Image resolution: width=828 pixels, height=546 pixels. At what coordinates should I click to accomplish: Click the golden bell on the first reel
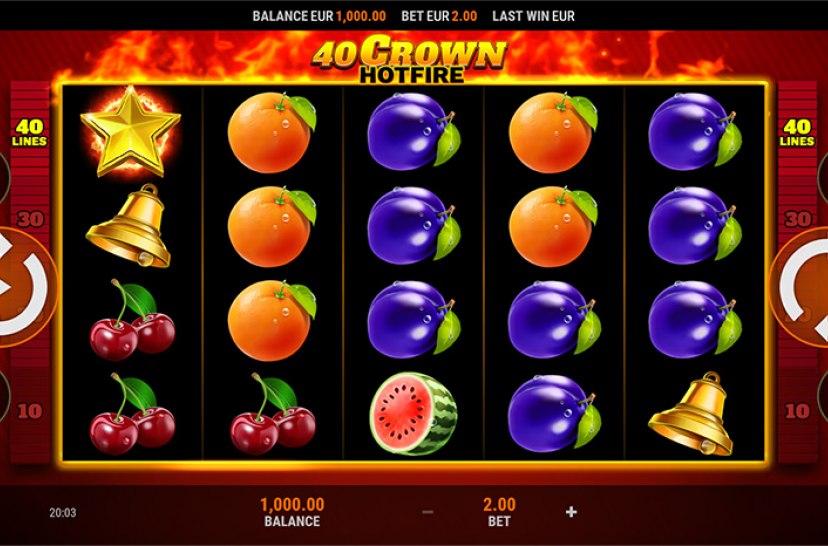129,225
